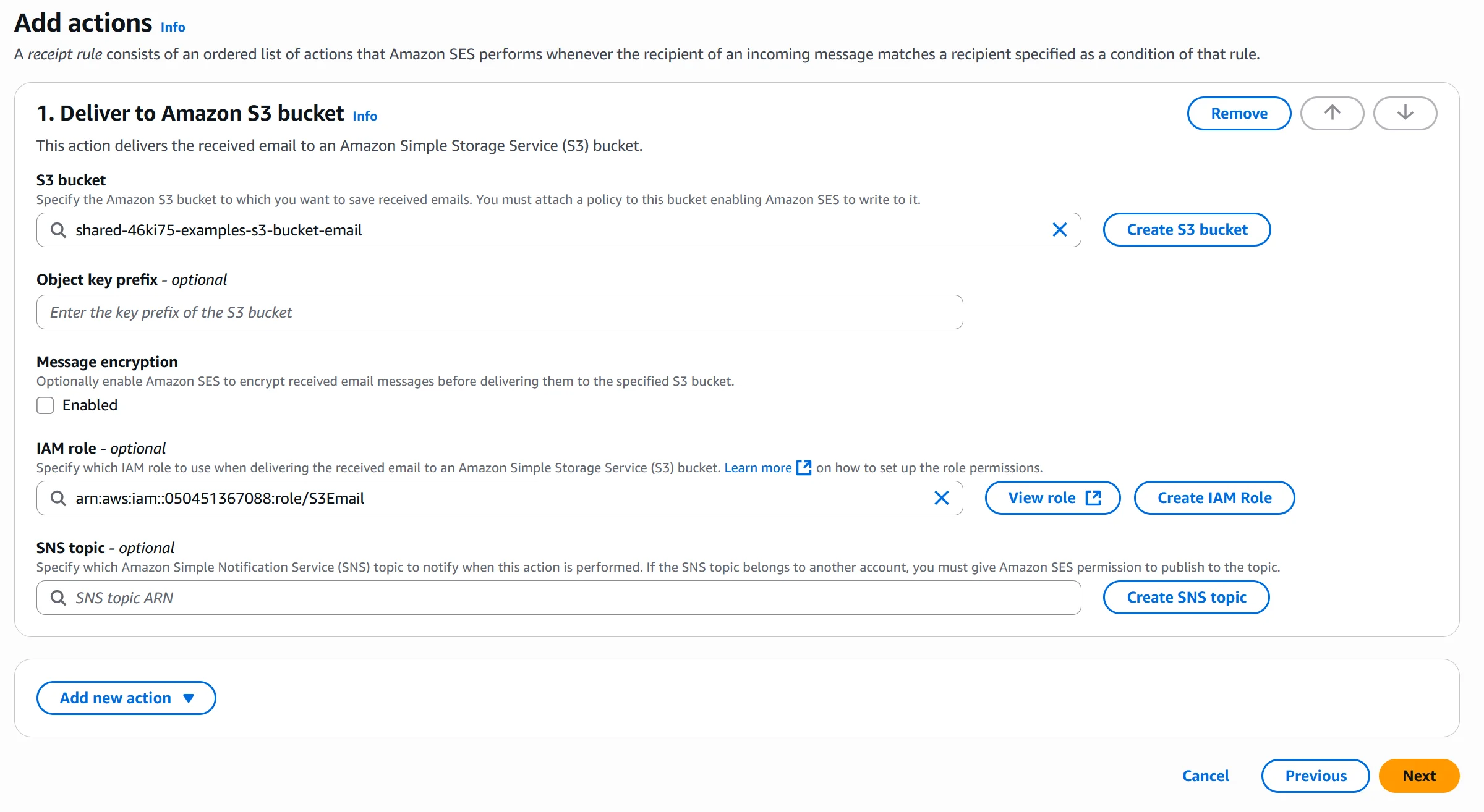Click the search icon in S3 bucket field

(x=58, y=230)
